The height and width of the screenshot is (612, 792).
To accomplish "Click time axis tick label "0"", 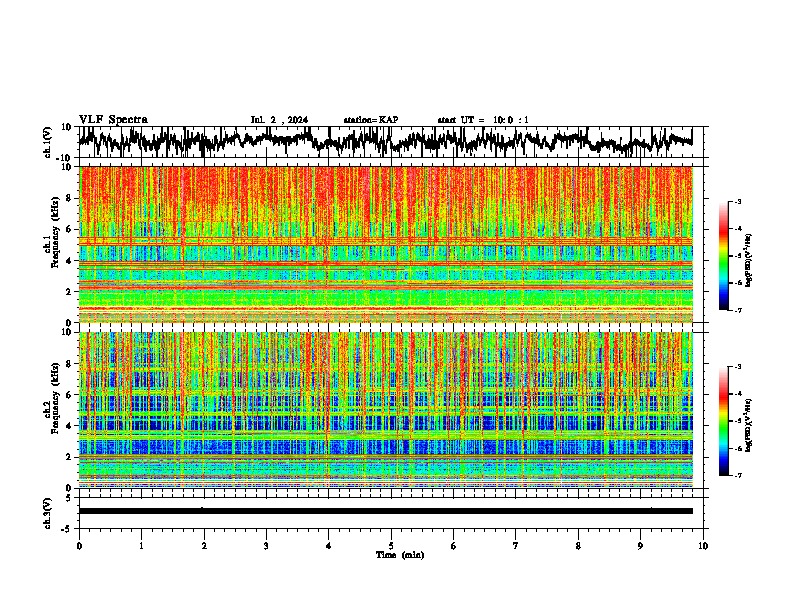I will click(x=79, y=546).
